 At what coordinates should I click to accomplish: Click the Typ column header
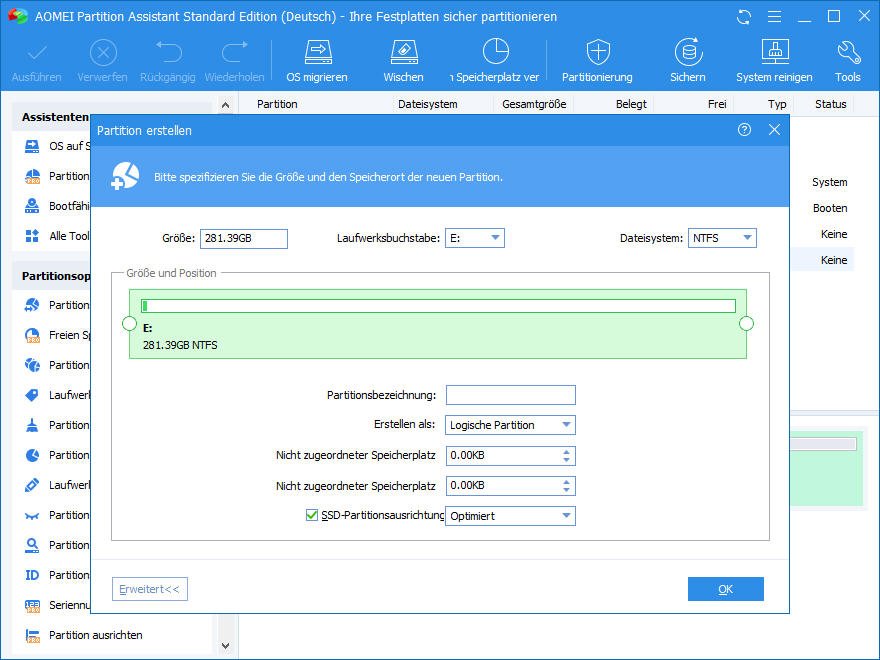point(777,104)
